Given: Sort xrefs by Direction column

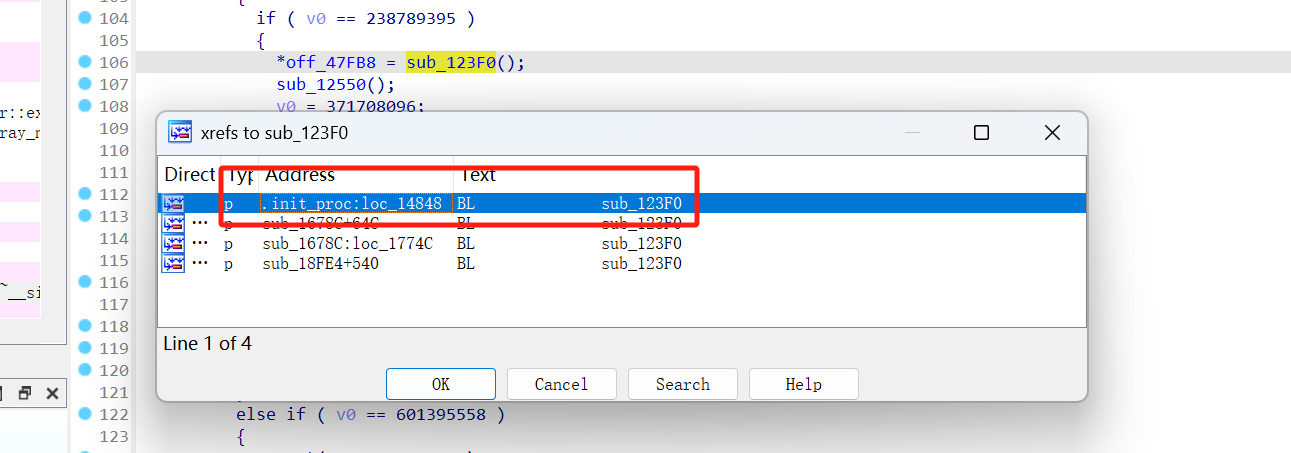Looking at the screenshot, I should [x=189, y=175].
